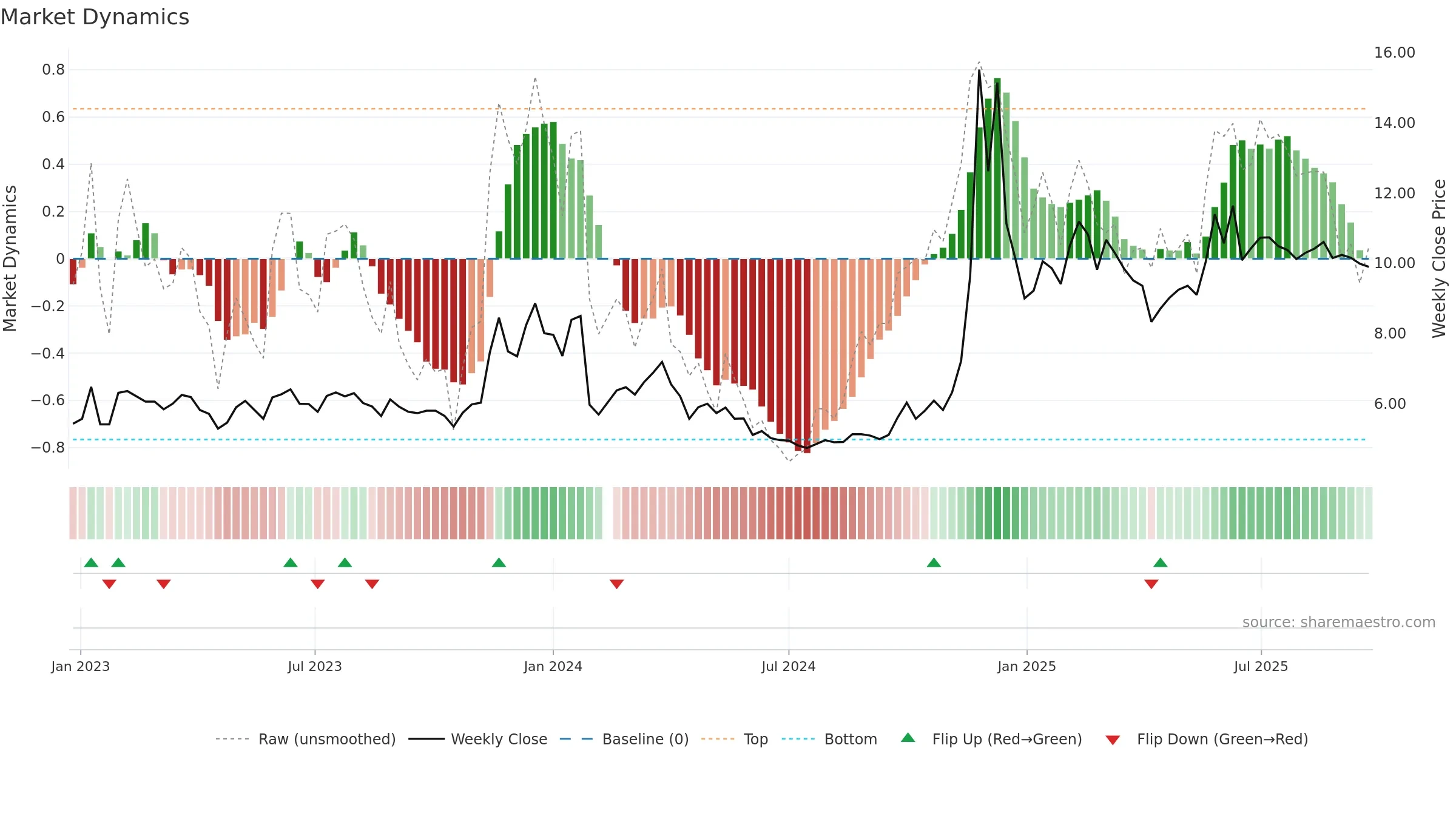Toggle the Raw (unsmoothed) legend entry
The height and width of the screenshot is (819, 1456).
pyautogui.click(x=305, y=739)
